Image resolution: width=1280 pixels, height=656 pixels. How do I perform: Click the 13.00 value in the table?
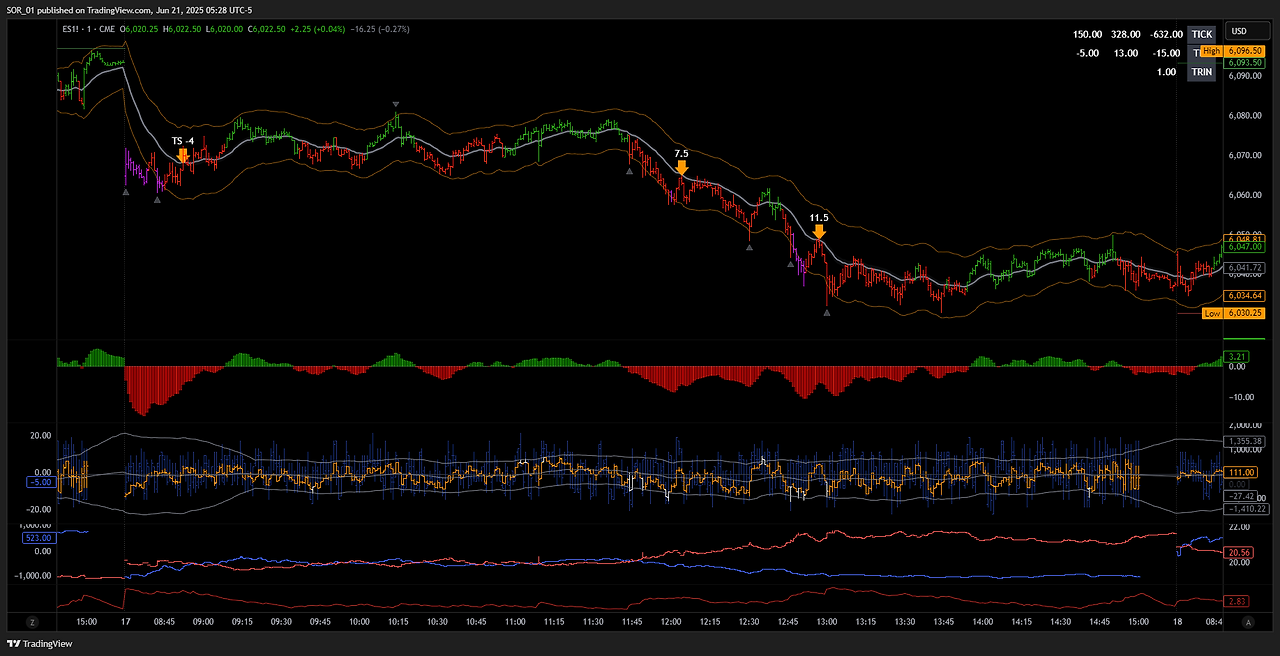[1125, 53]
